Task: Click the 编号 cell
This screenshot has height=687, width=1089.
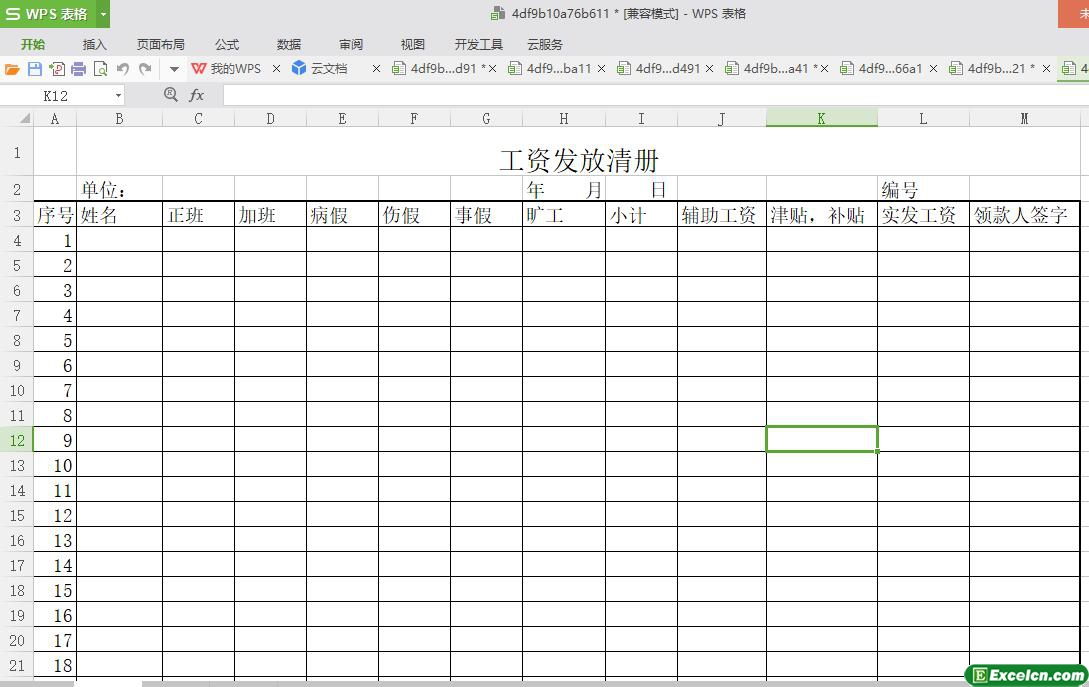Action: click(x=923, y=189)
